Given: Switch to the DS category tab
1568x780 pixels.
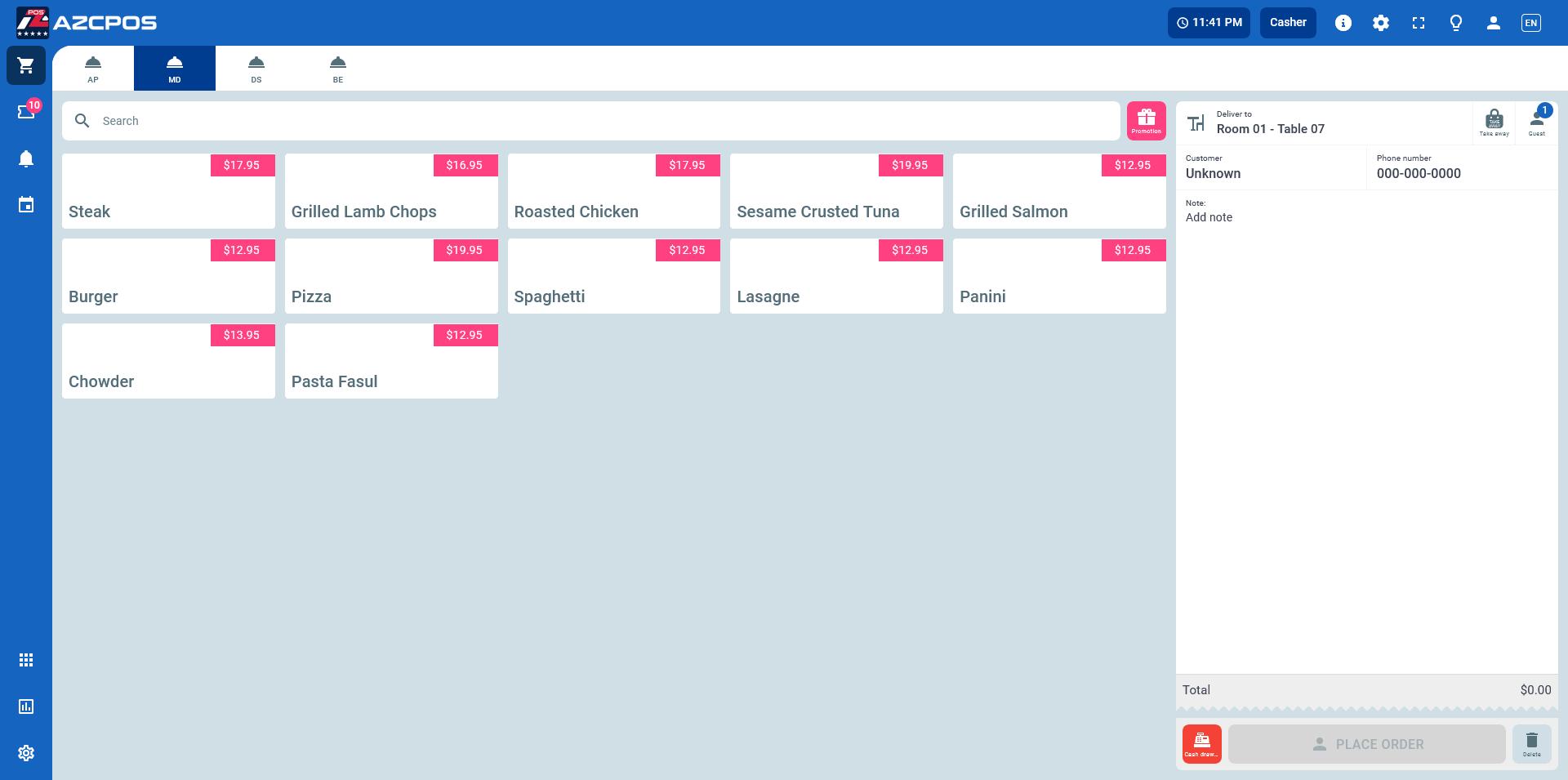Looking at the screenshot, I should 256,69.
